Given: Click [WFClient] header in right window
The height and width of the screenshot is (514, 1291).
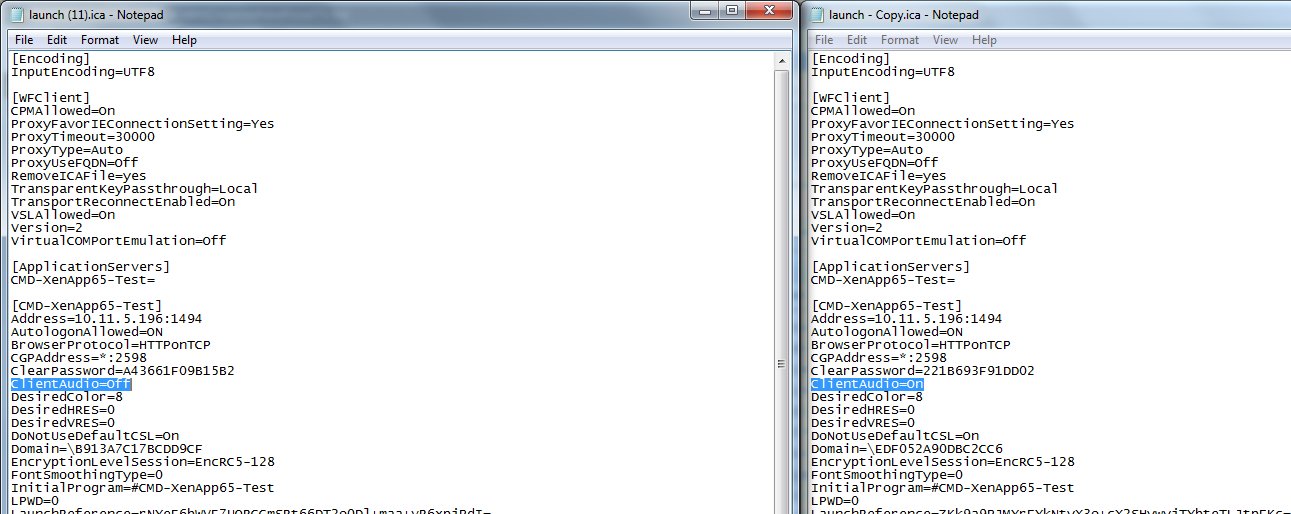Looking at the screenshot, I should click(851, 98).
